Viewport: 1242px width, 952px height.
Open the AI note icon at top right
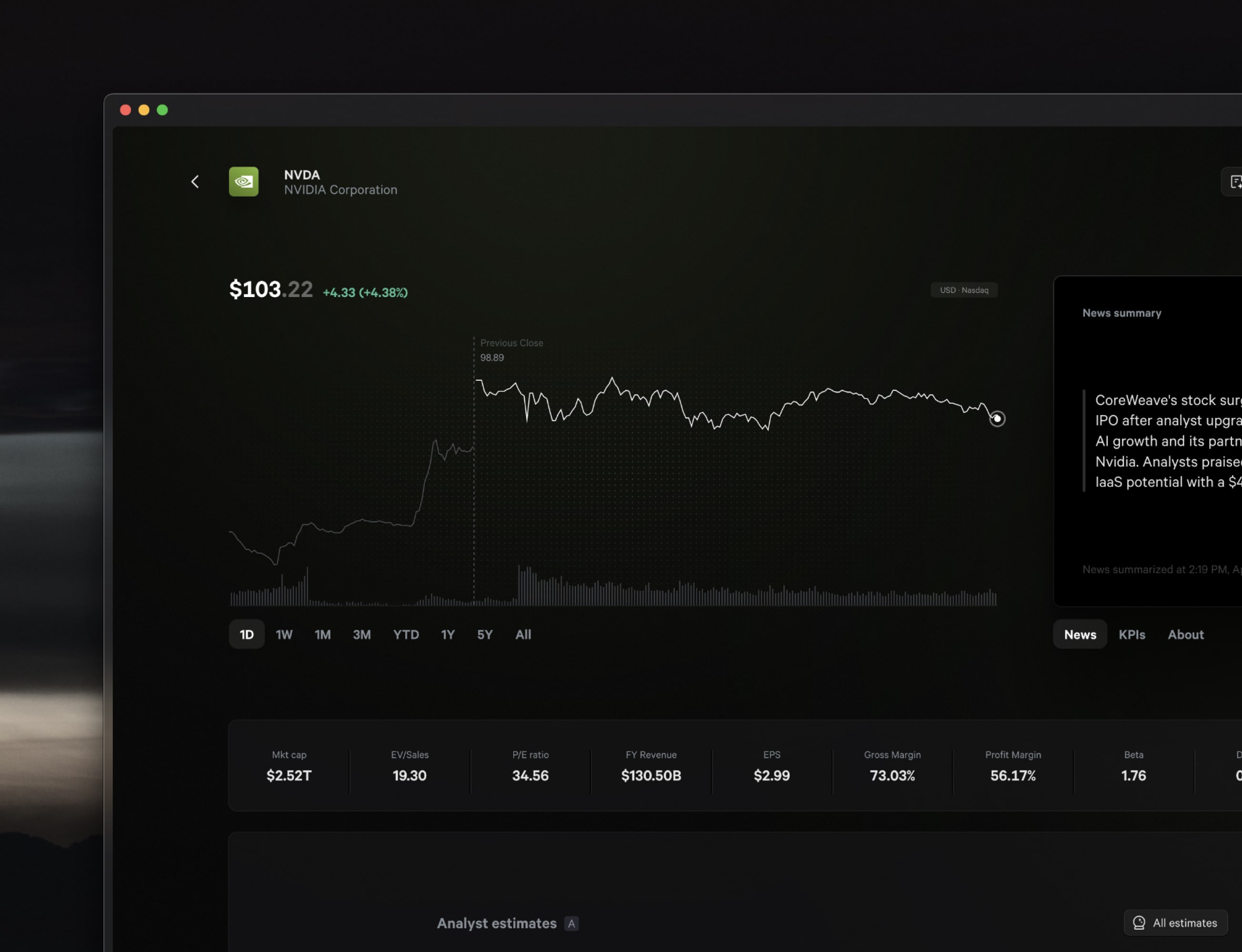(x=1236, y=181)
